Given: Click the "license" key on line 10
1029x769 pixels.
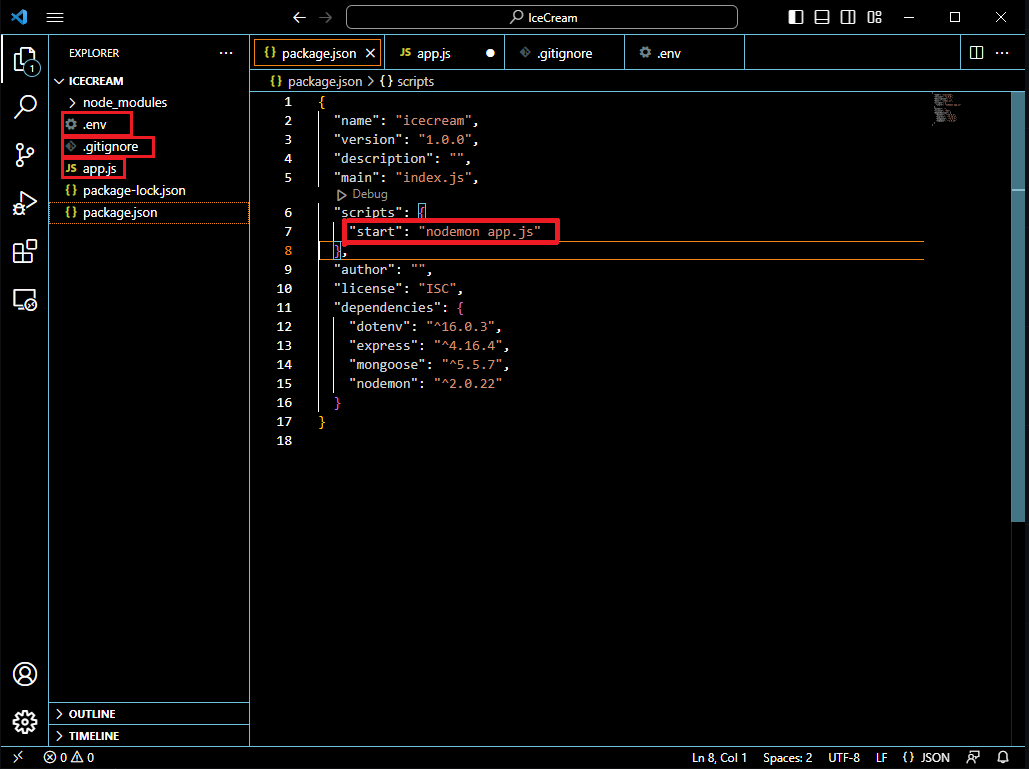Looking at the screenshot, I should [x=368, y=289].
